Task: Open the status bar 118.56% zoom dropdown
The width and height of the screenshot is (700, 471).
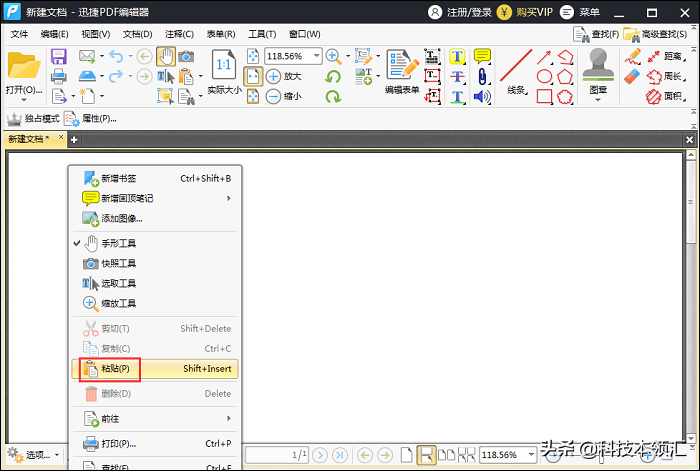Action: 531,455
